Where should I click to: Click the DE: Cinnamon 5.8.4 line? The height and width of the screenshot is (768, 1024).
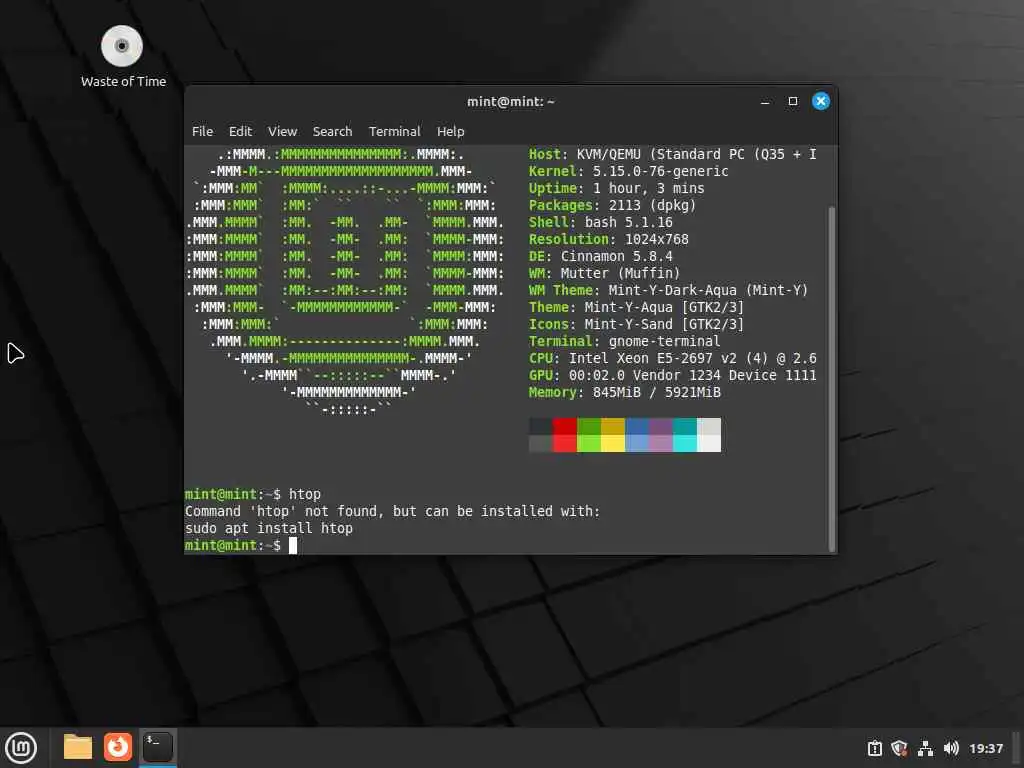[x=600, y=256]
